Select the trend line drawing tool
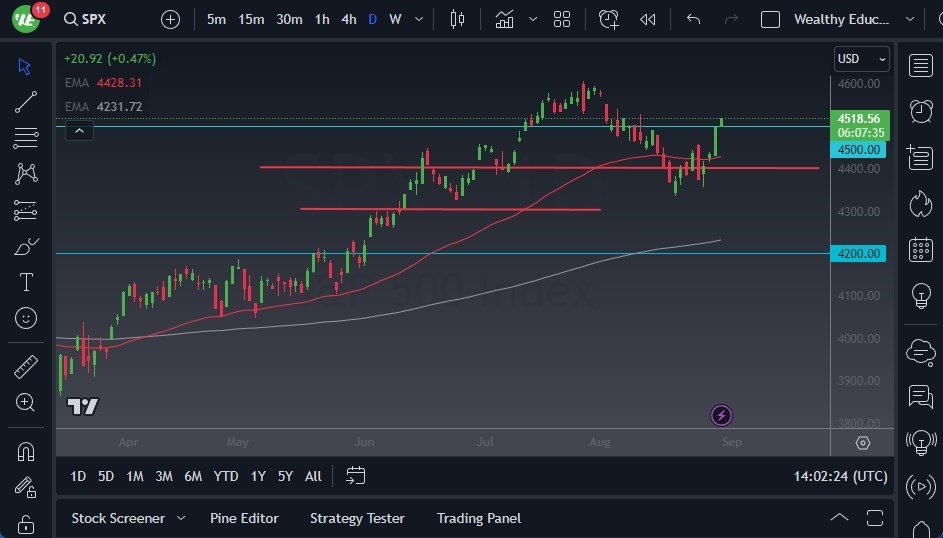Image resolution: width=943 pixels, height=538 pixels. pyautogui.click(x=25, y=102)
